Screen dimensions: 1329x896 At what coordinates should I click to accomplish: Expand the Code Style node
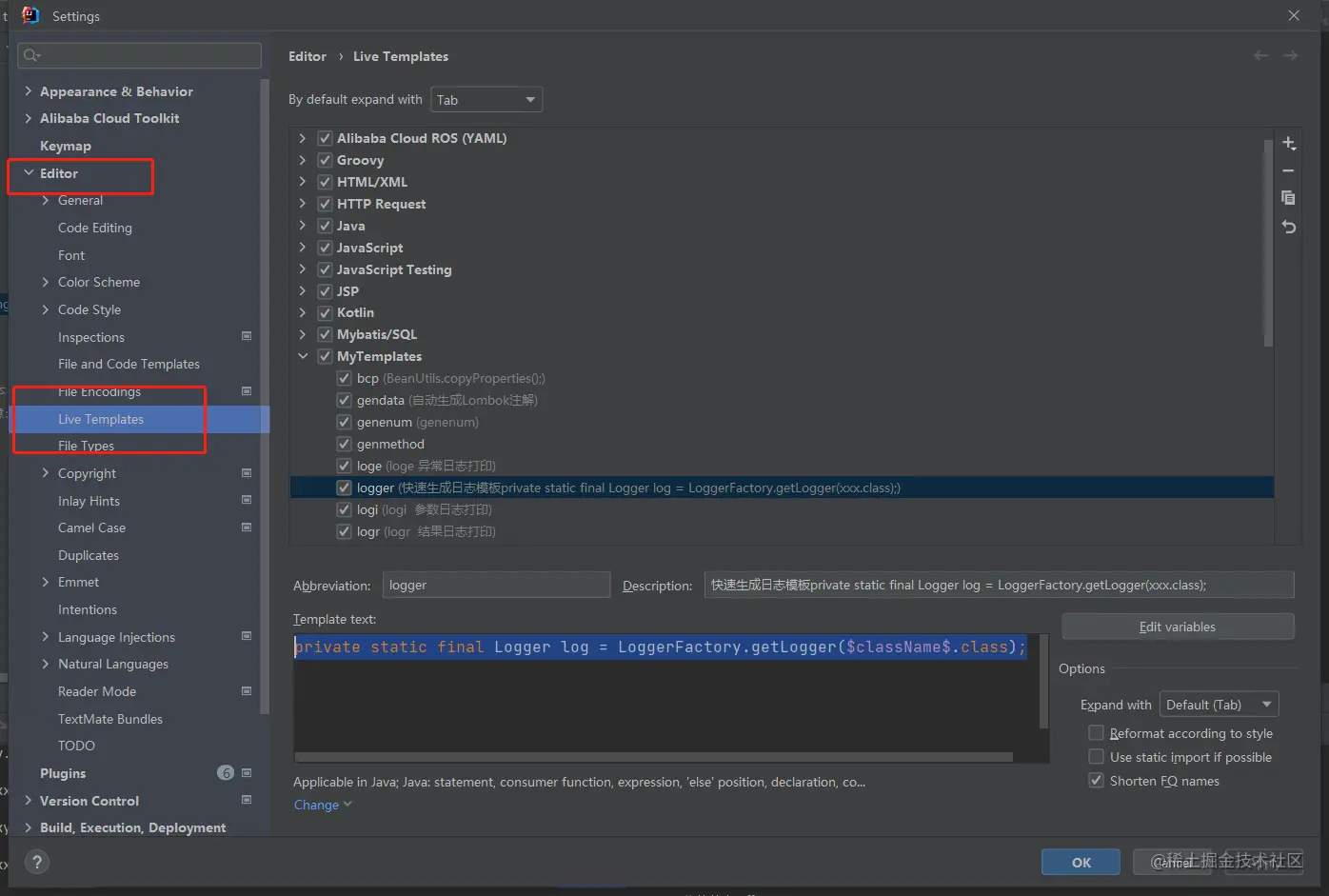tap(46, 309)
